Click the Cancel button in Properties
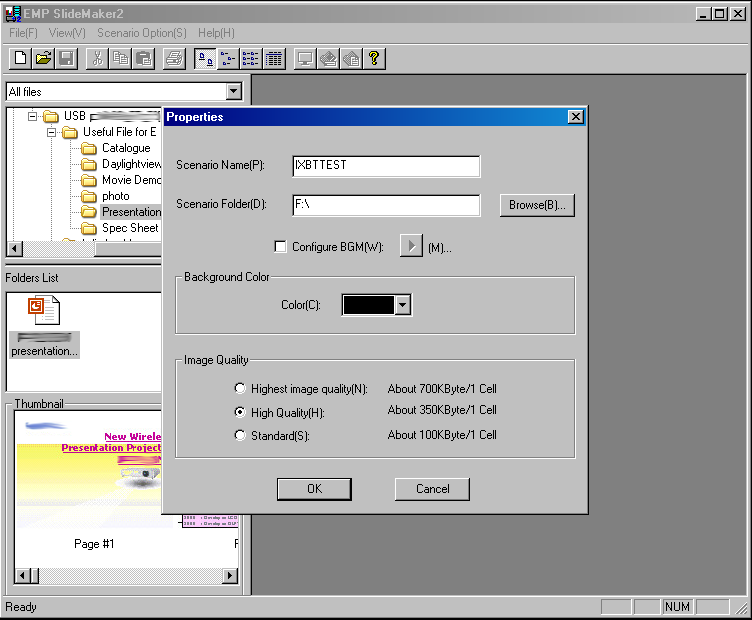This screenshot has height=620, width=752. tap(432, 489)
